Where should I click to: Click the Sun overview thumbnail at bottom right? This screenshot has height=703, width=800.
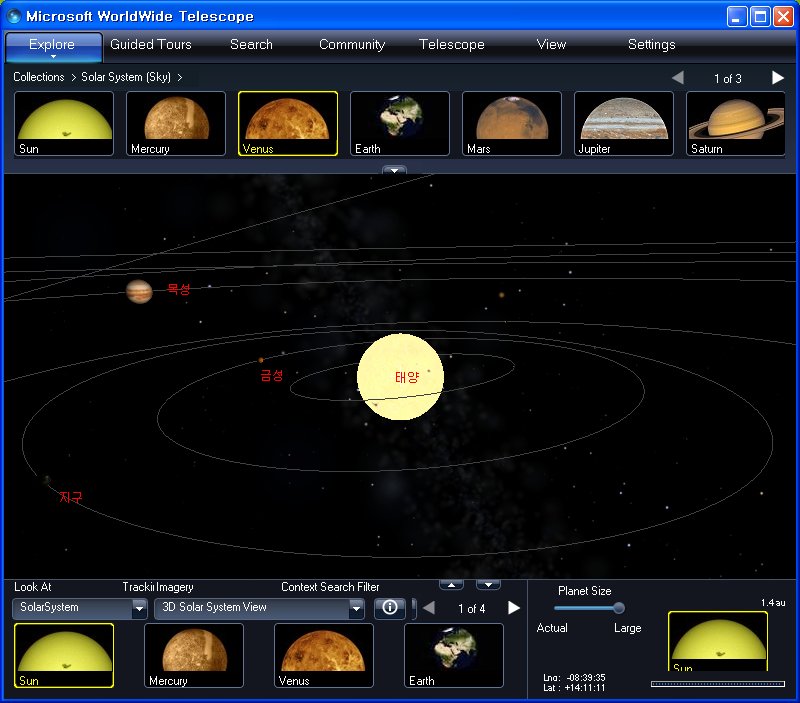point(718,641)
